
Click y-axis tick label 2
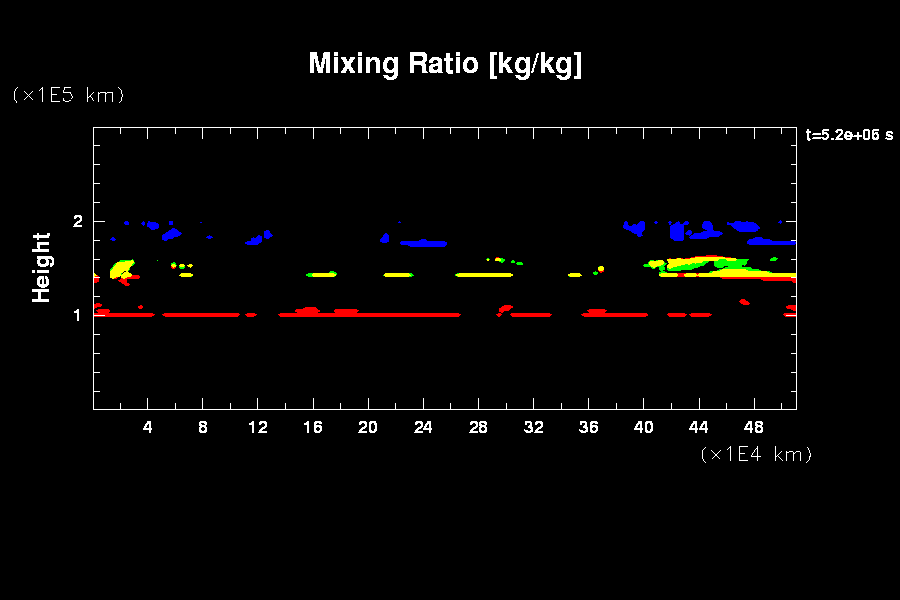tap(78, 221)
